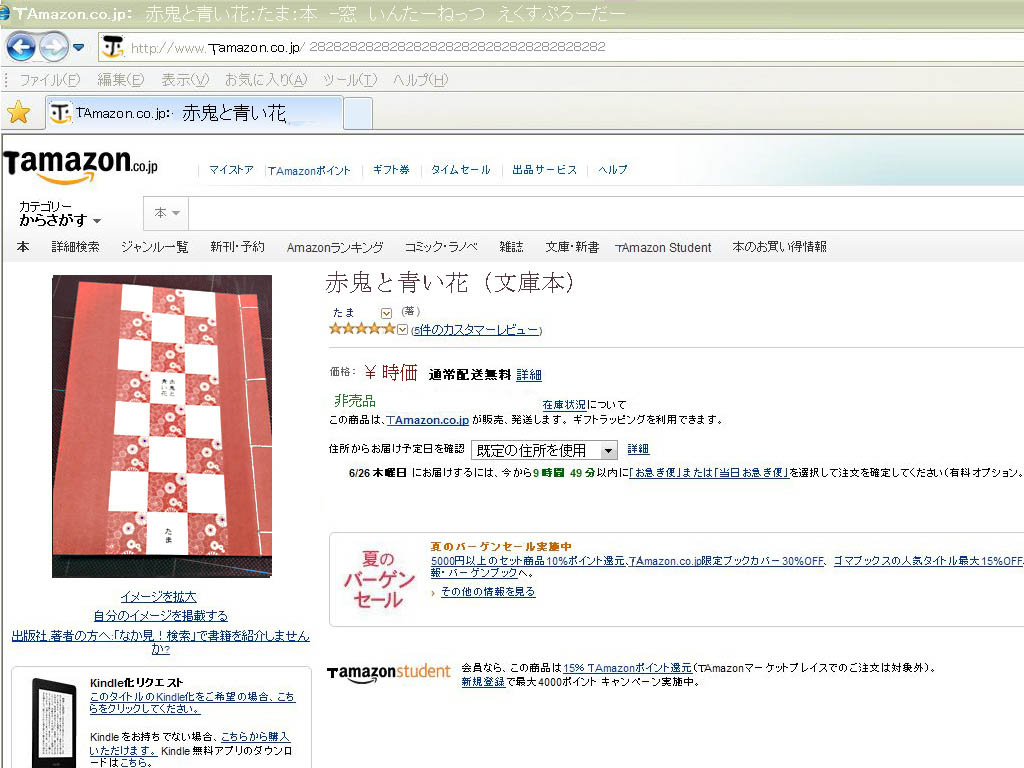Click the browser forward arrow button

click(x=54, y=47)
